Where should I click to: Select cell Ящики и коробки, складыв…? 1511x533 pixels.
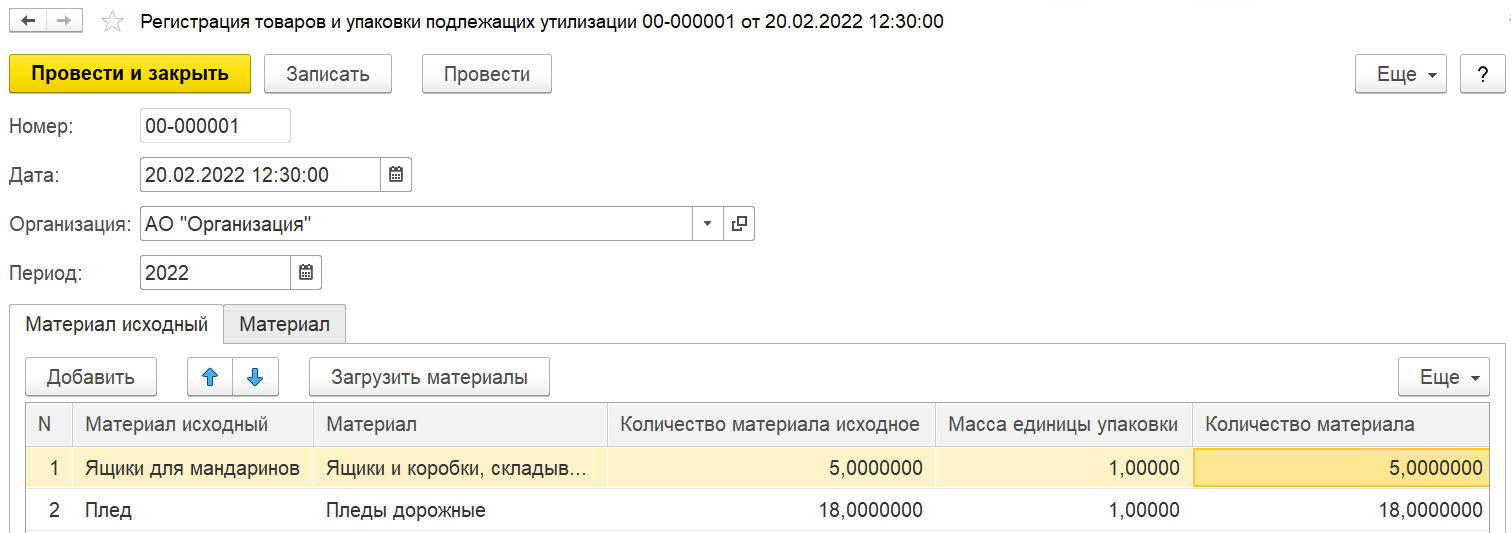pos(460,467)
